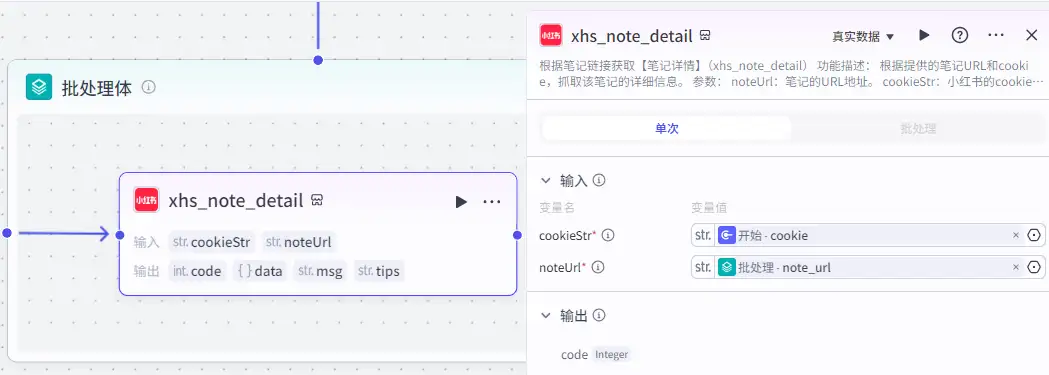This screenshot has height=375, width=1049.
Task: Click the code output tag on the node
Action: [x=197, y=271]
